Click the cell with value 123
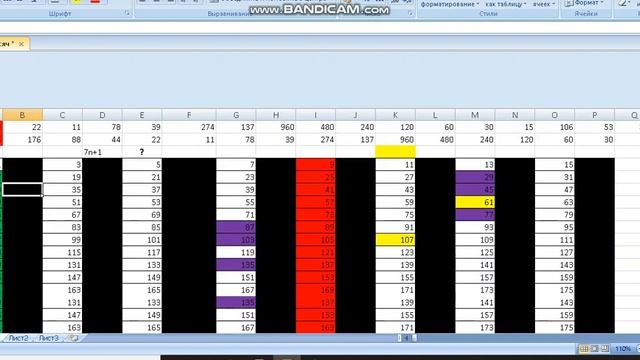 (395, 252)
